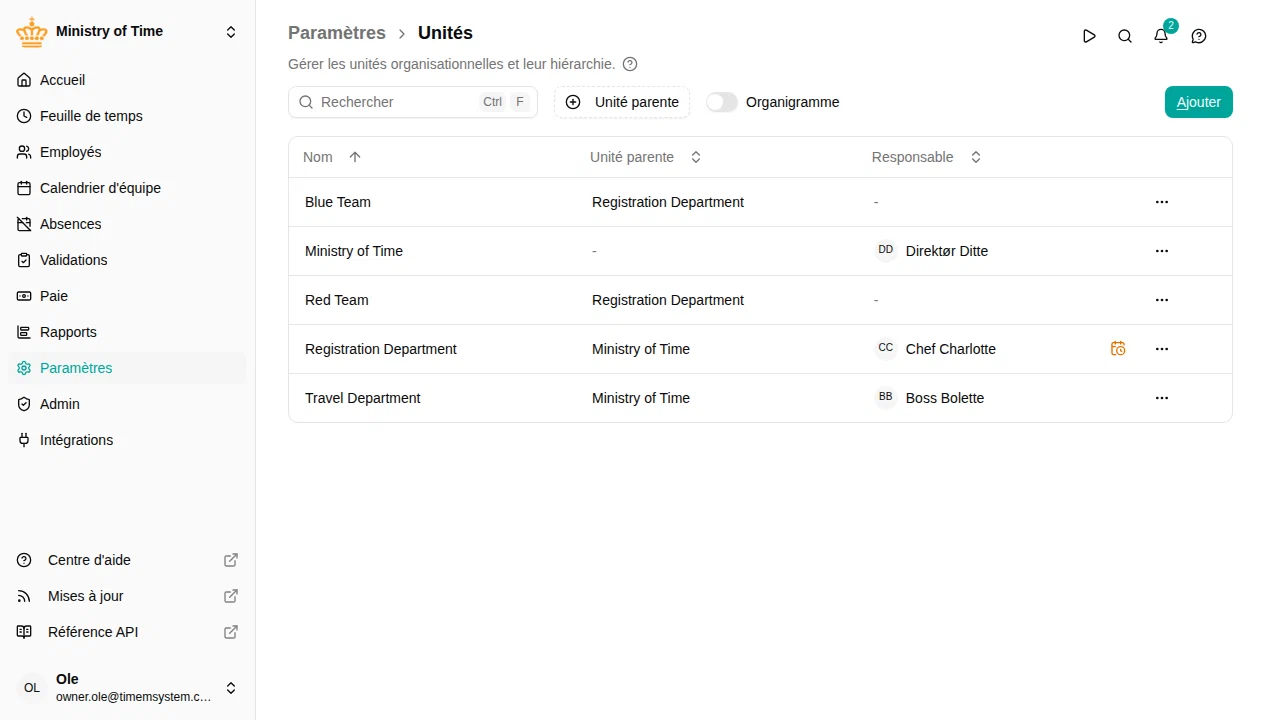Click the BB avatar for Boss Bolette

pyautogui.click(x=886, y=397)
